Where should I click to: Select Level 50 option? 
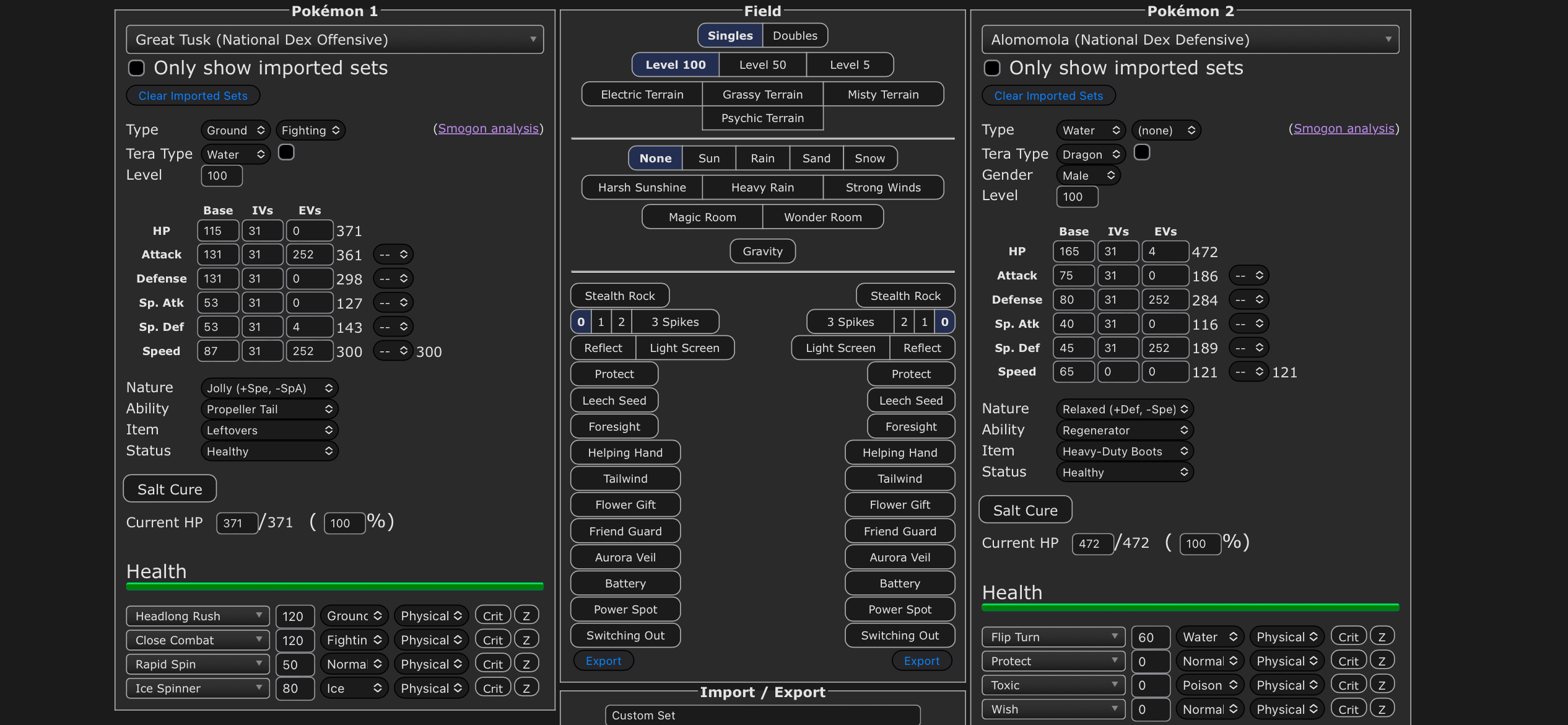click(763, 64)
